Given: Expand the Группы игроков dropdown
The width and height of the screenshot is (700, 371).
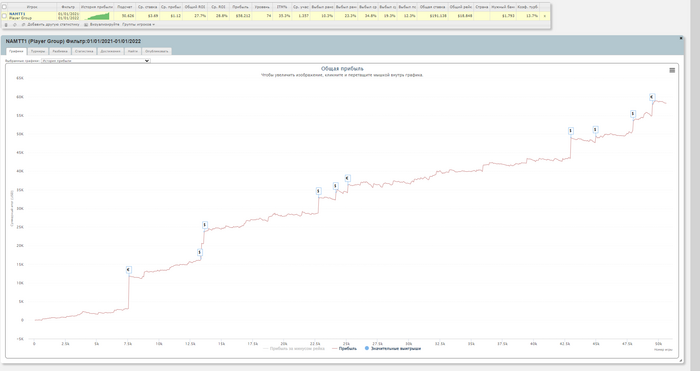Looking at the screenshot, I should coord(138,25).
